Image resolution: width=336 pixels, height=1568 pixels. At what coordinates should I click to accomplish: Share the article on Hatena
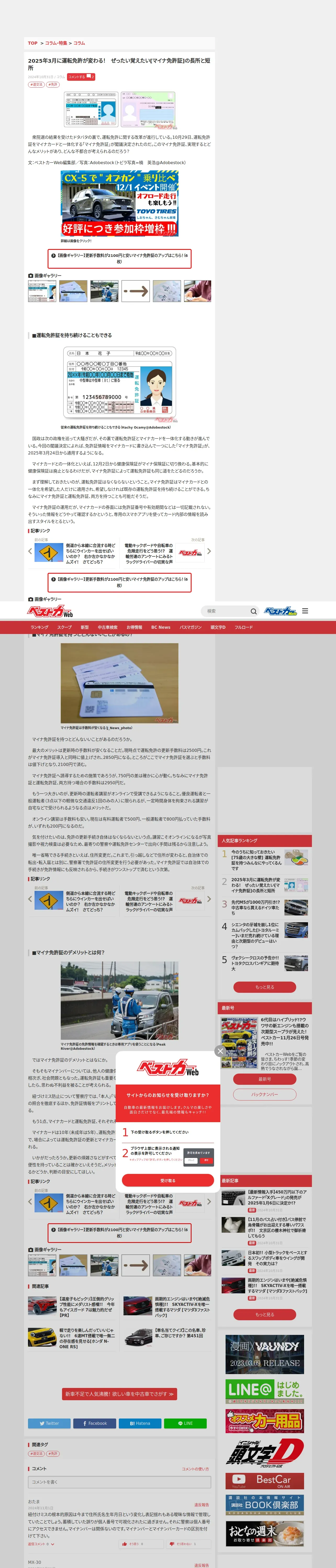click(x=140, y=1423)
